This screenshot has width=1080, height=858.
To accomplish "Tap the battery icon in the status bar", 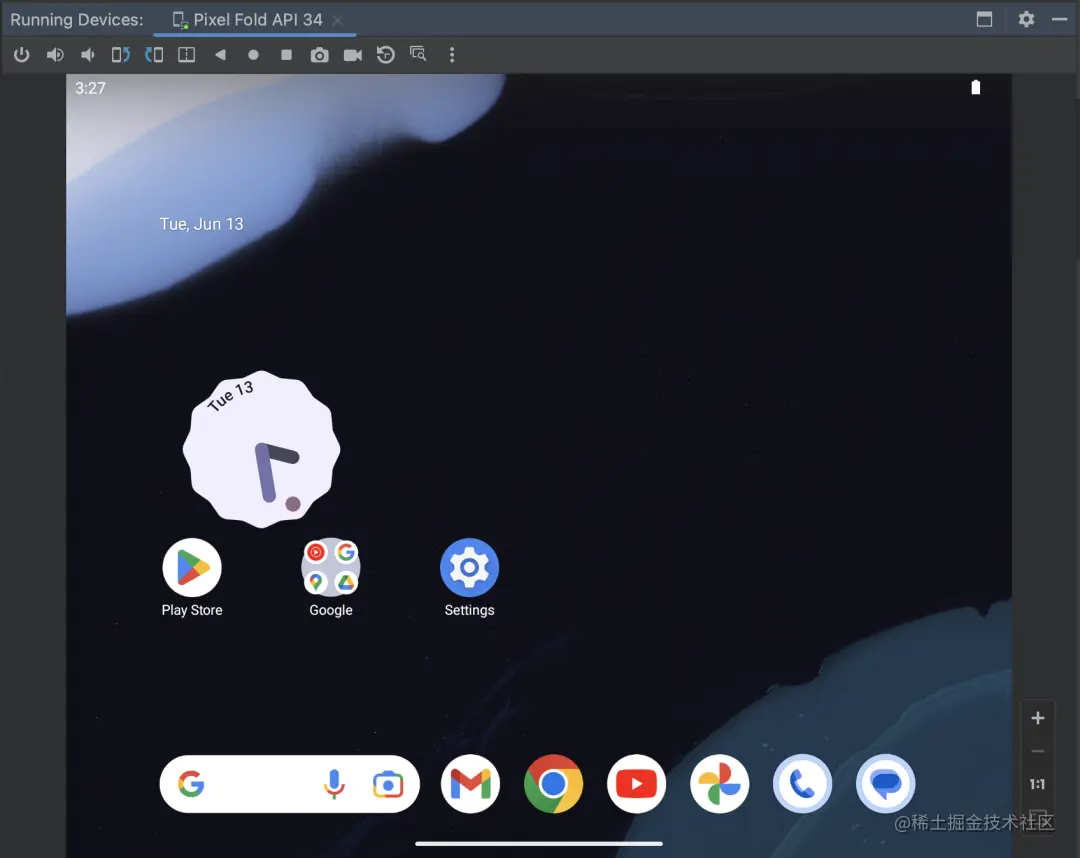I will tap(975, 87).
